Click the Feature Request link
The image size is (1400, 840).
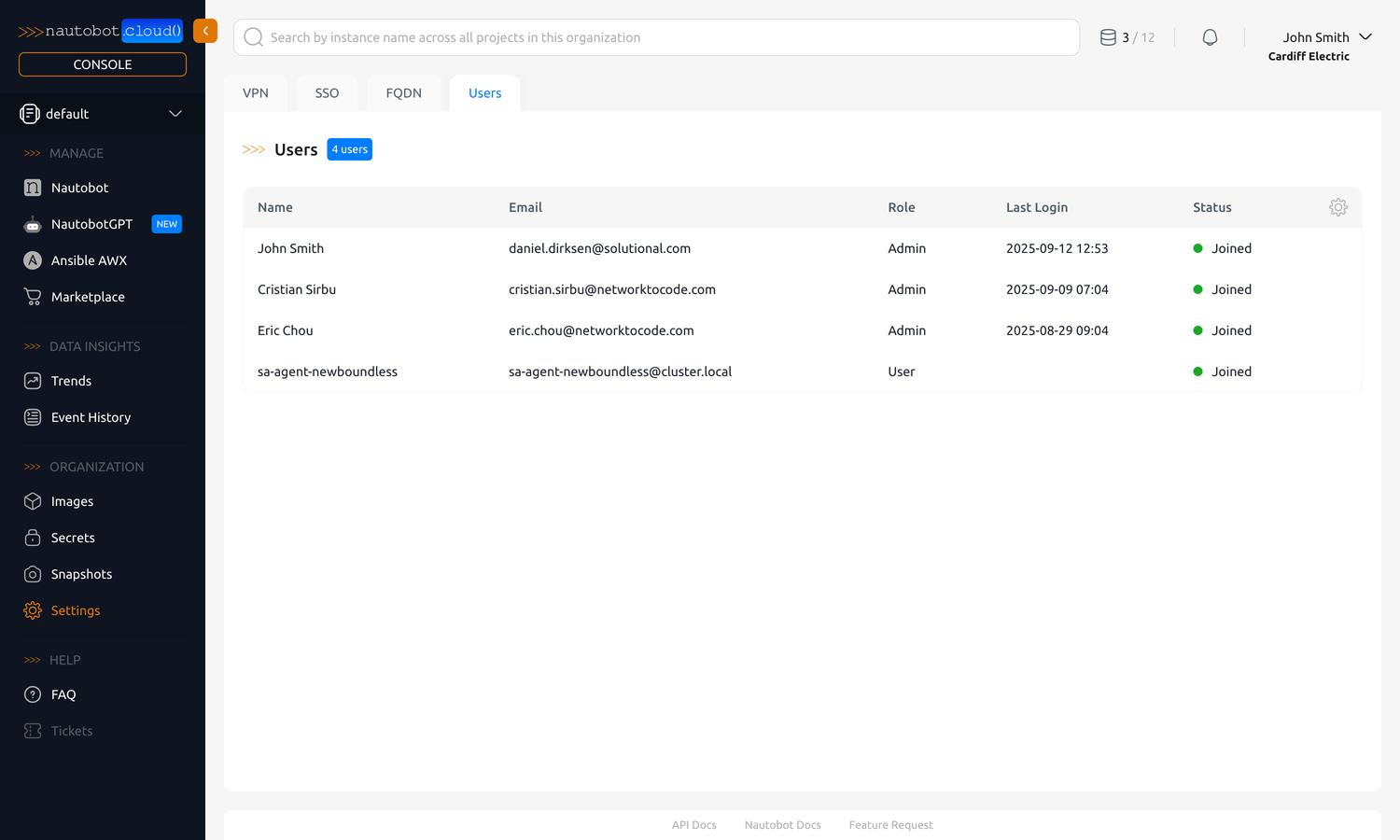(890, 825)
